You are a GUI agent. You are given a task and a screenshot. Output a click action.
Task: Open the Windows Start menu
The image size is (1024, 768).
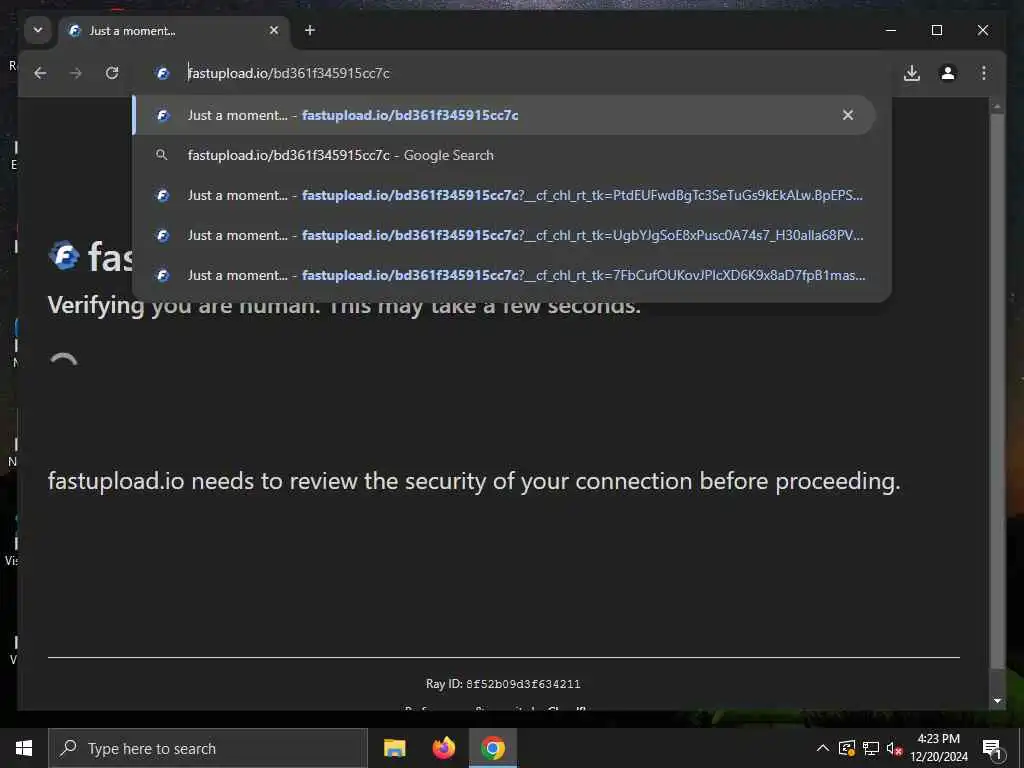coord(24,748)
